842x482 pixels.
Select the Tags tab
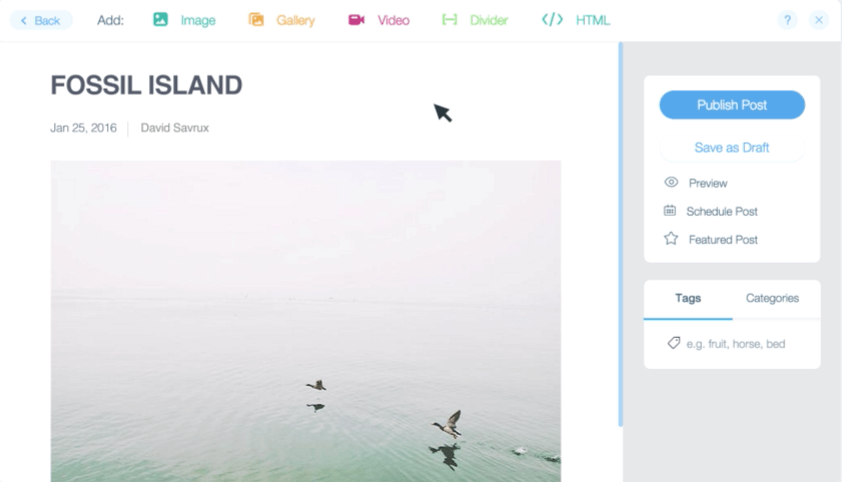pos(688,298)
